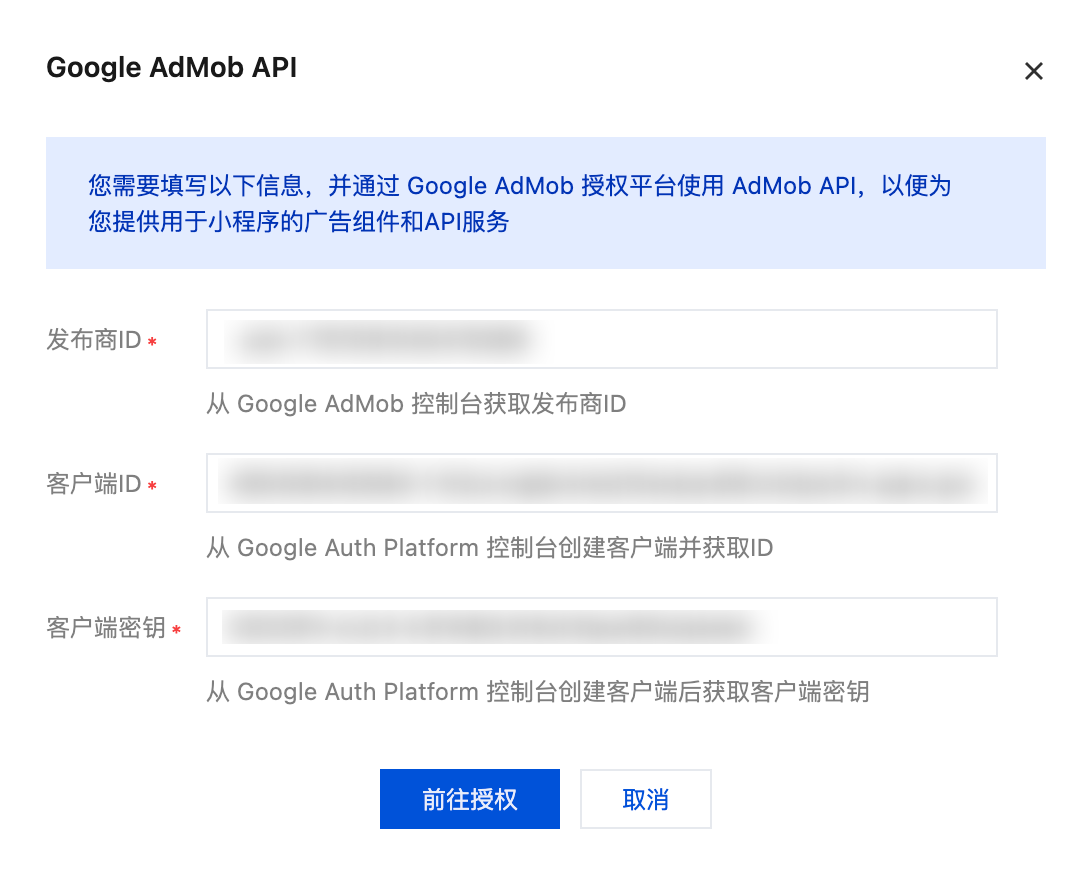Click the 发布商ID field label
1092x876 pixels.
94,340
